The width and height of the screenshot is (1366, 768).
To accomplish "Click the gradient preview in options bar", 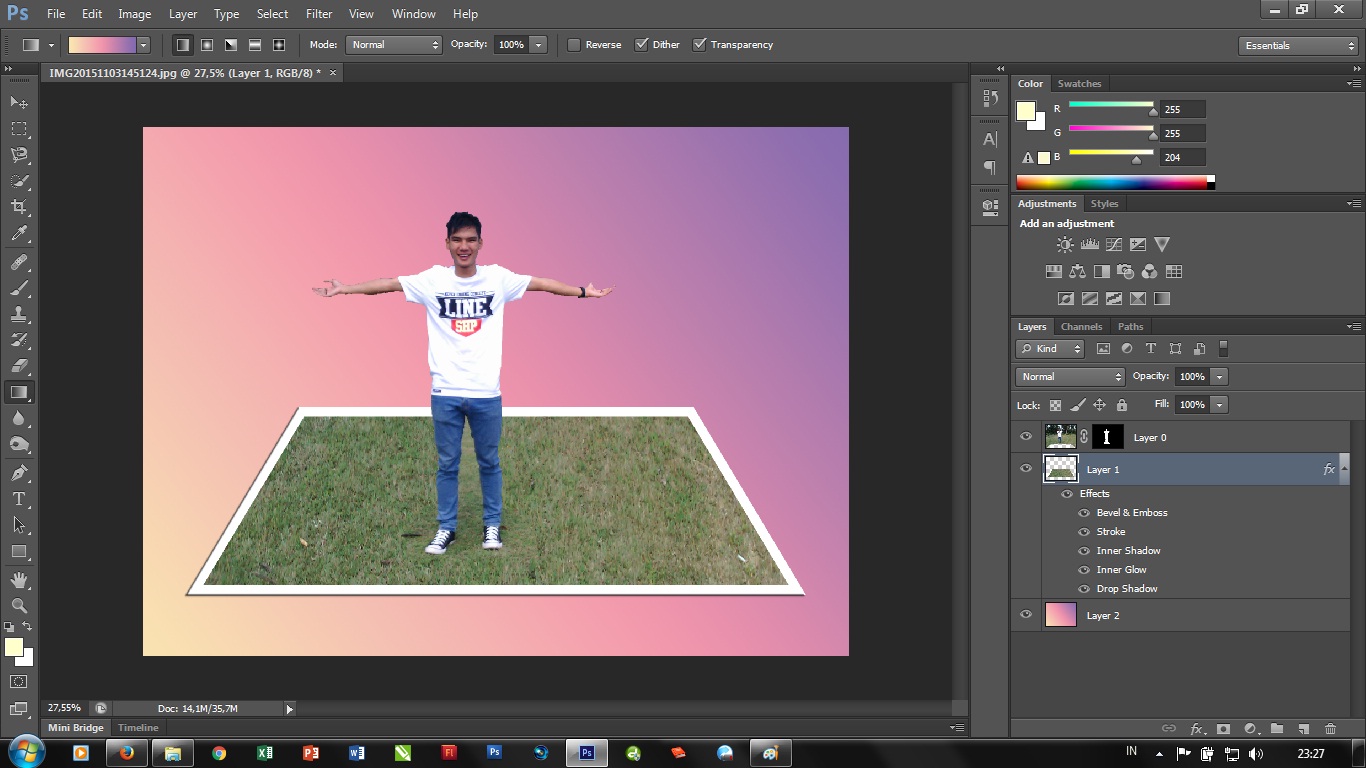I will (101, 45).
